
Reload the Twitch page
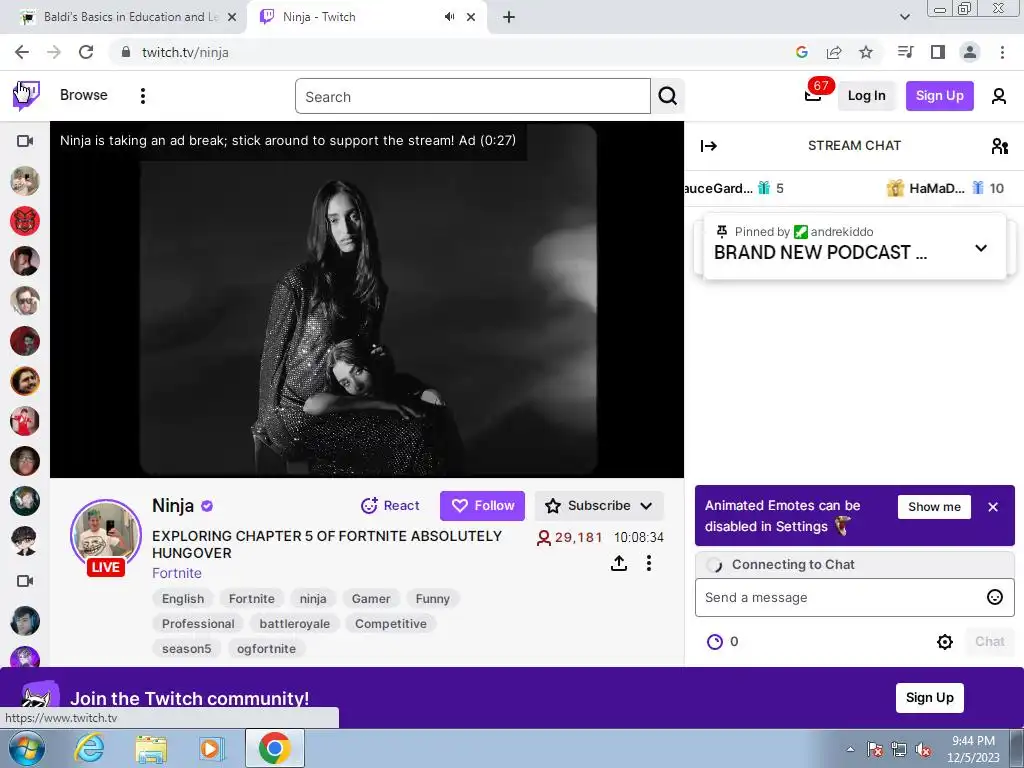[86, 52]
